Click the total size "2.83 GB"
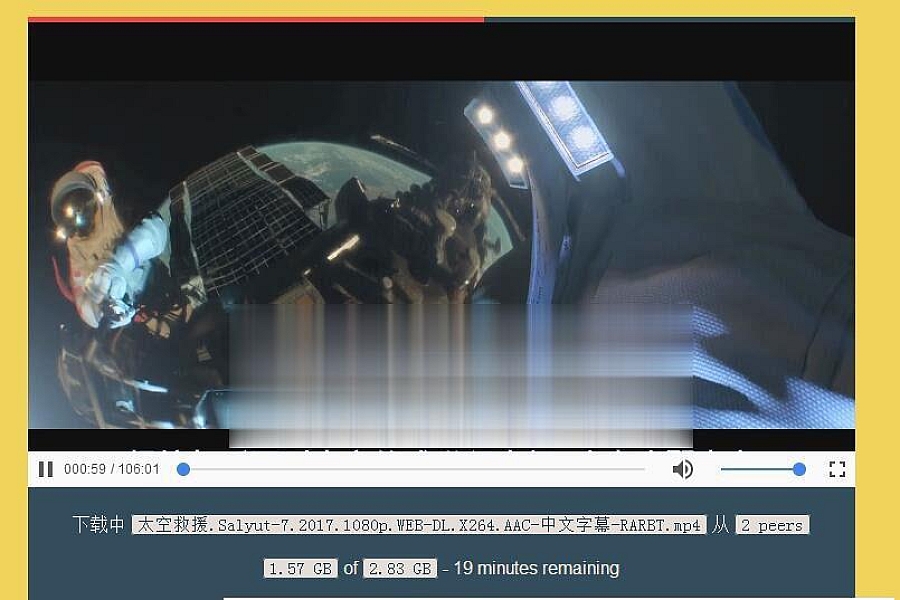 400,568
